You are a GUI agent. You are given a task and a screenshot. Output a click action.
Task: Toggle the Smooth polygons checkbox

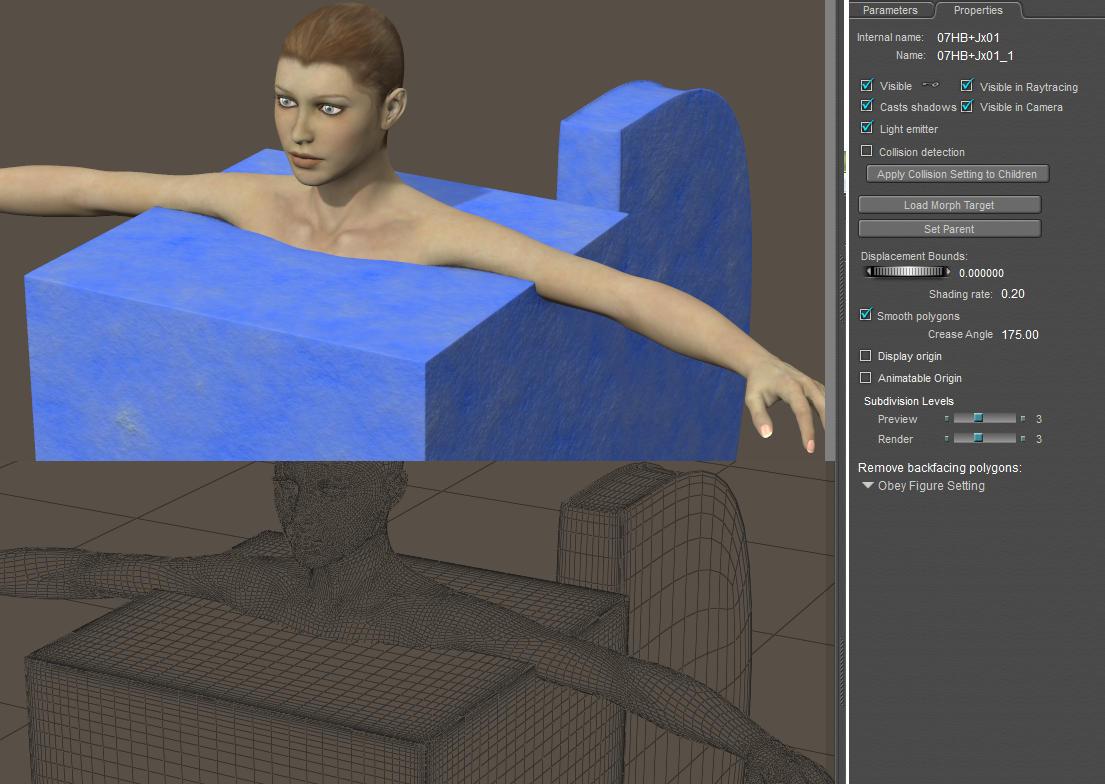click(866, 314)
